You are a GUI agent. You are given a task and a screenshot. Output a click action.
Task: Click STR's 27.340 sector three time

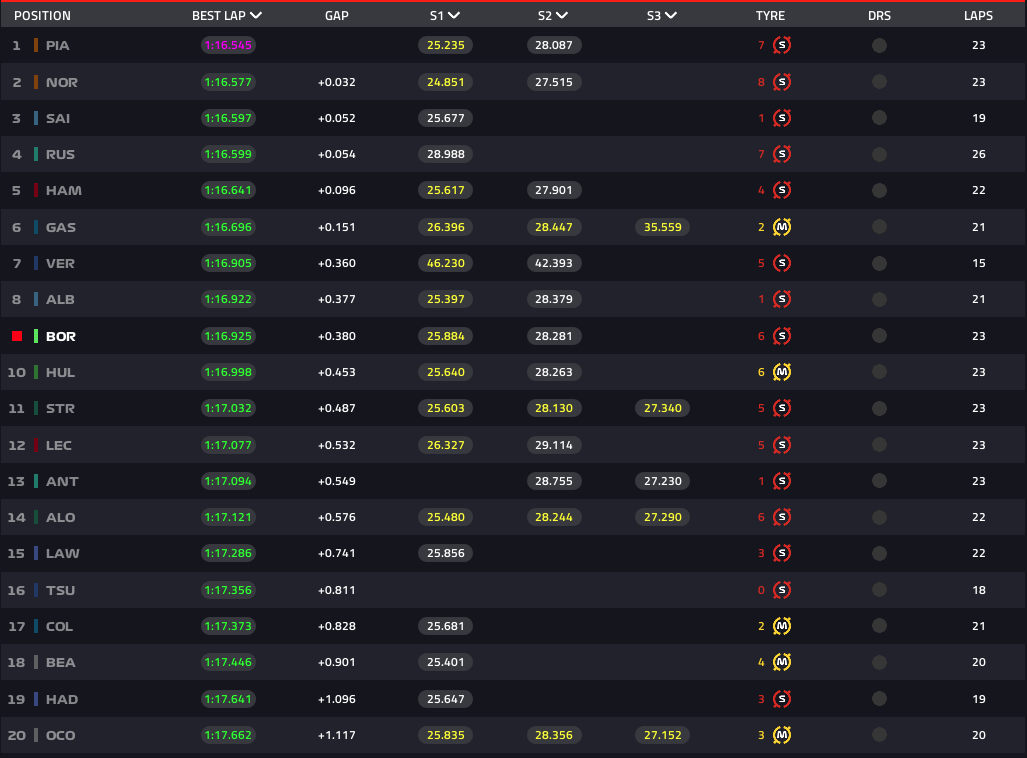click(x=662, y=408)
